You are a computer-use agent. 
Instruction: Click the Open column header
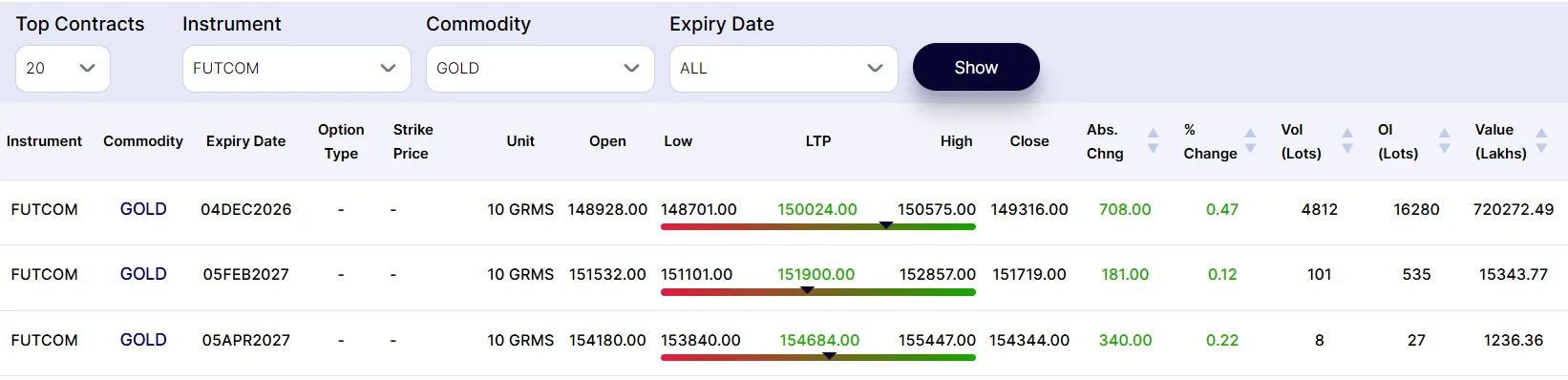pos(607,141)
